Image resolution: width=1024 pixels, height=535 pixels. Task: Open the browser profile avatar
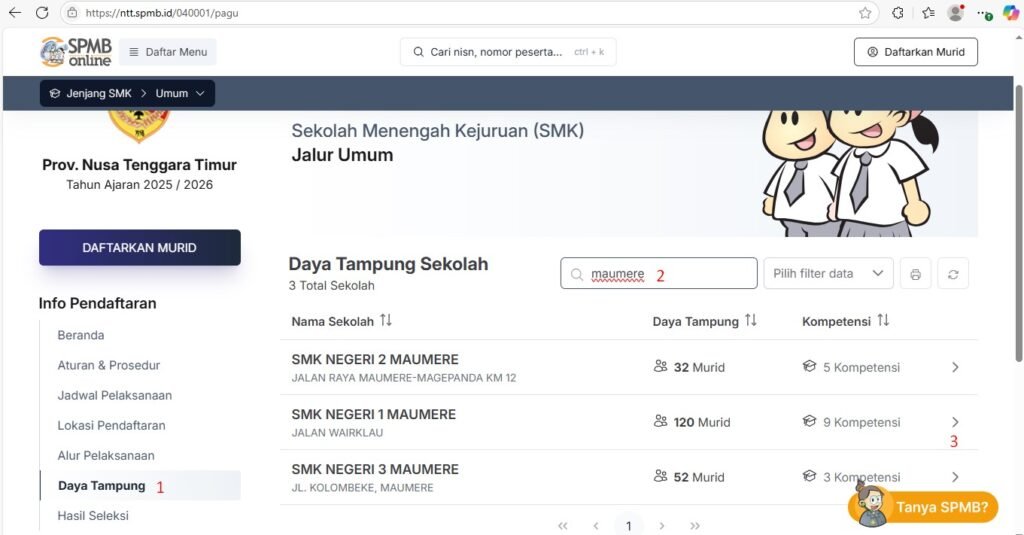click(956, 12)
